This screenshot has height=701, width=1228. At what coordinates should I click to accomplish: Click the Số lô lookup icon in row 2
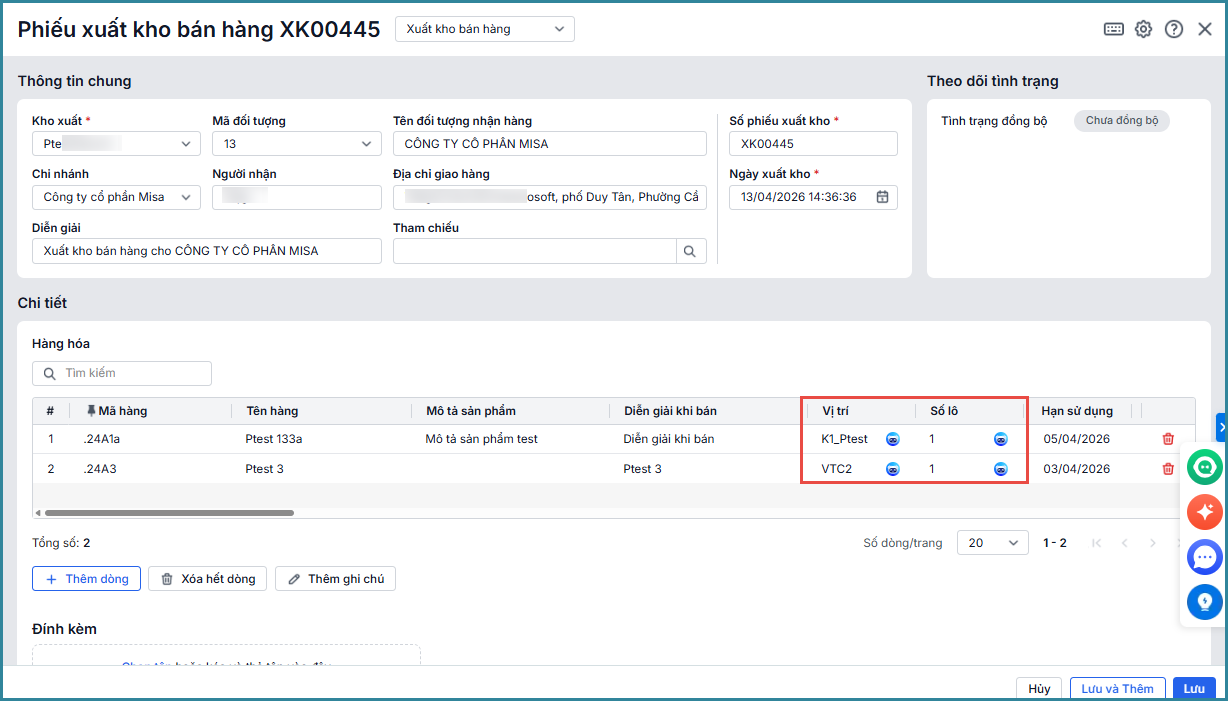1000,469
